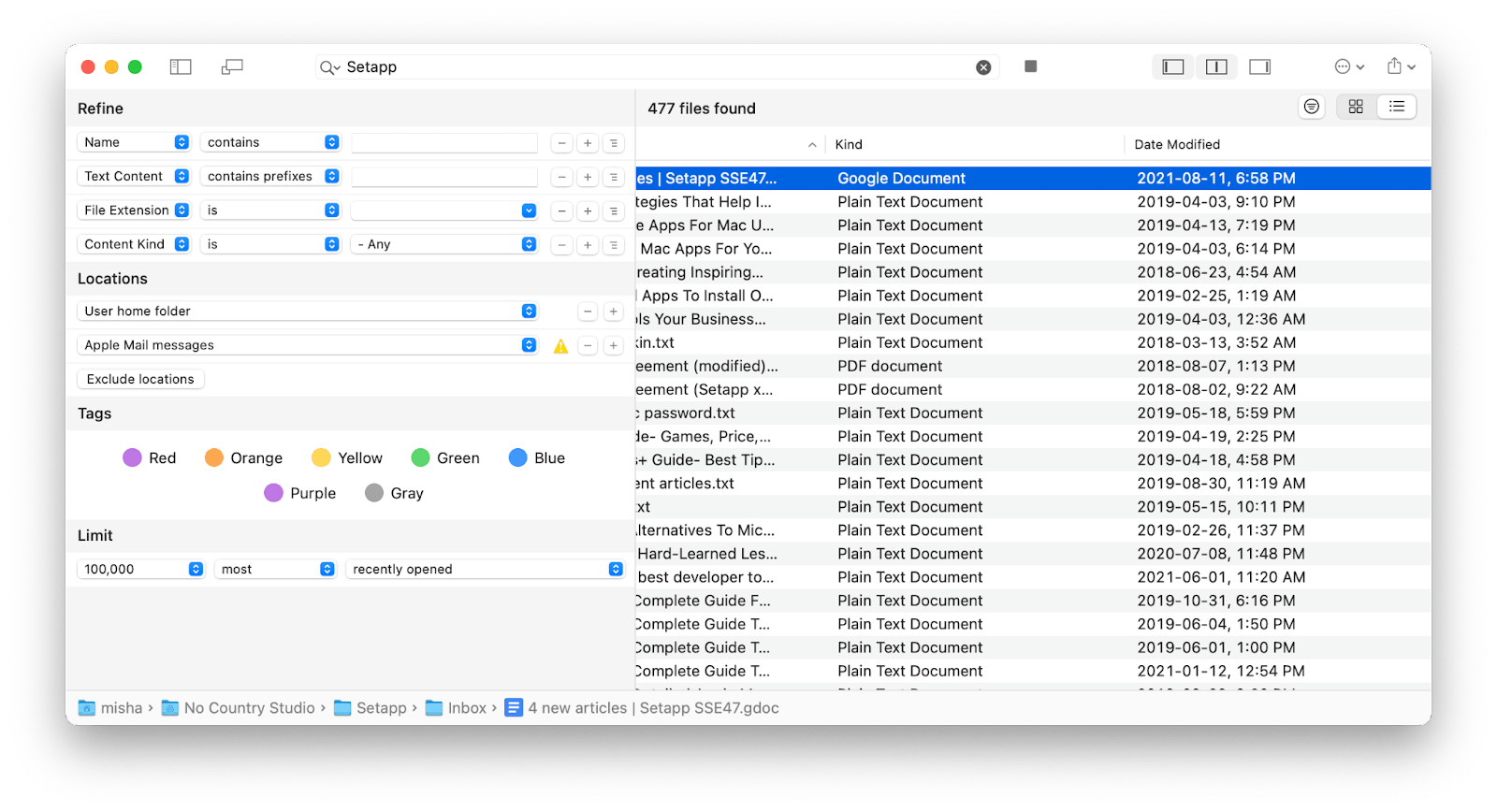Viewport: 1497px width, 812px height.
Task: Open the 'most' limit dropdown
Action: [275, 569]
